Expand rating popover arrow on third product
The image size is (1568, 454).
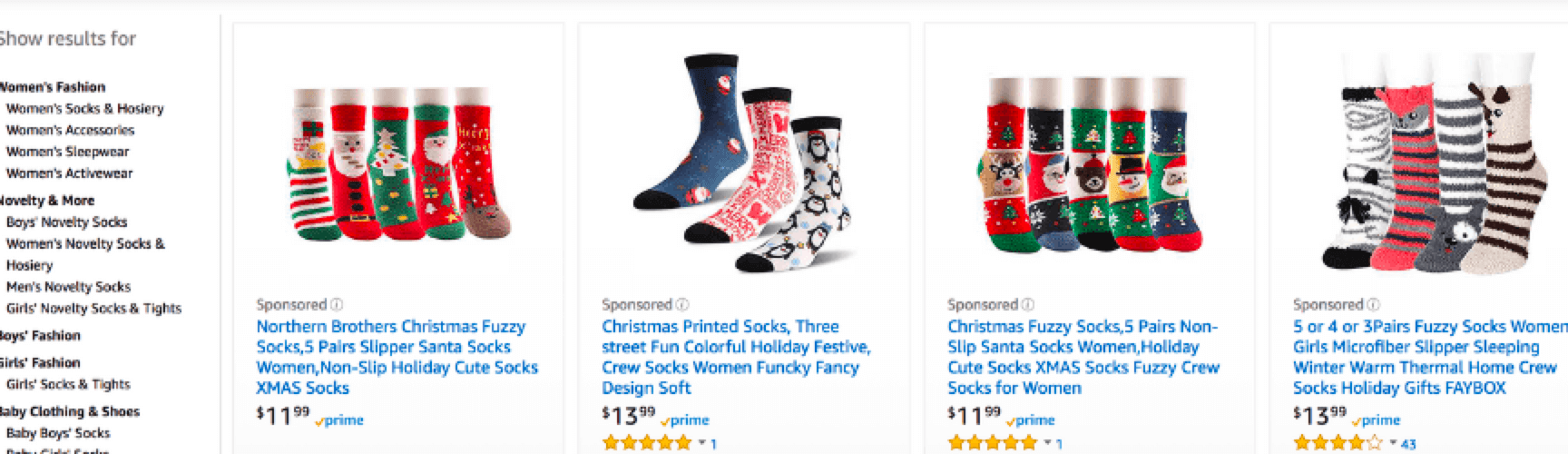(1047, 444)
